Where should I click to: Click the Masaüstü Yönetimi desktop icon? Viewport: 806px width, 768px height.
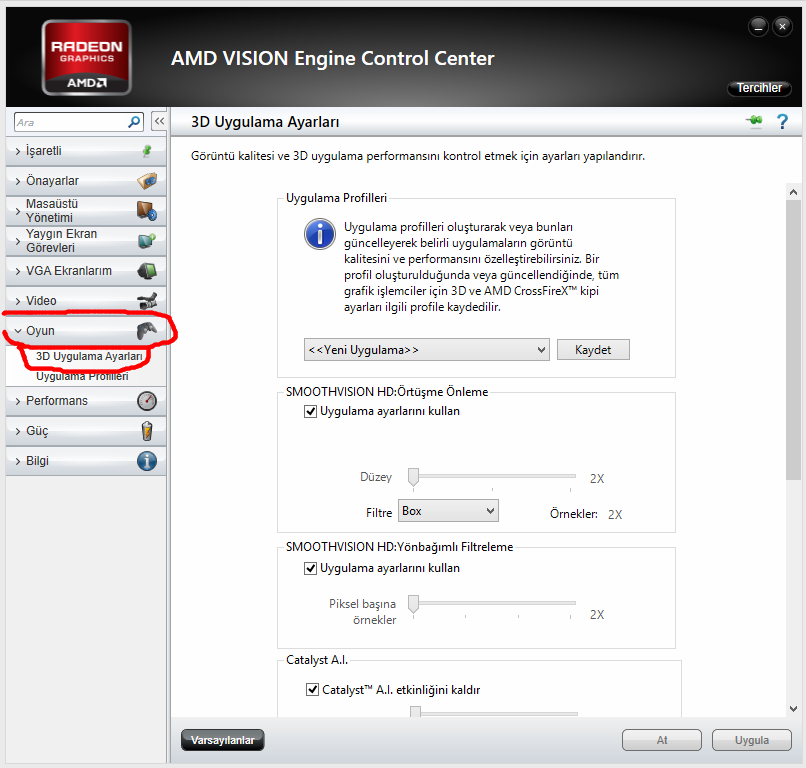pos(147,211)
